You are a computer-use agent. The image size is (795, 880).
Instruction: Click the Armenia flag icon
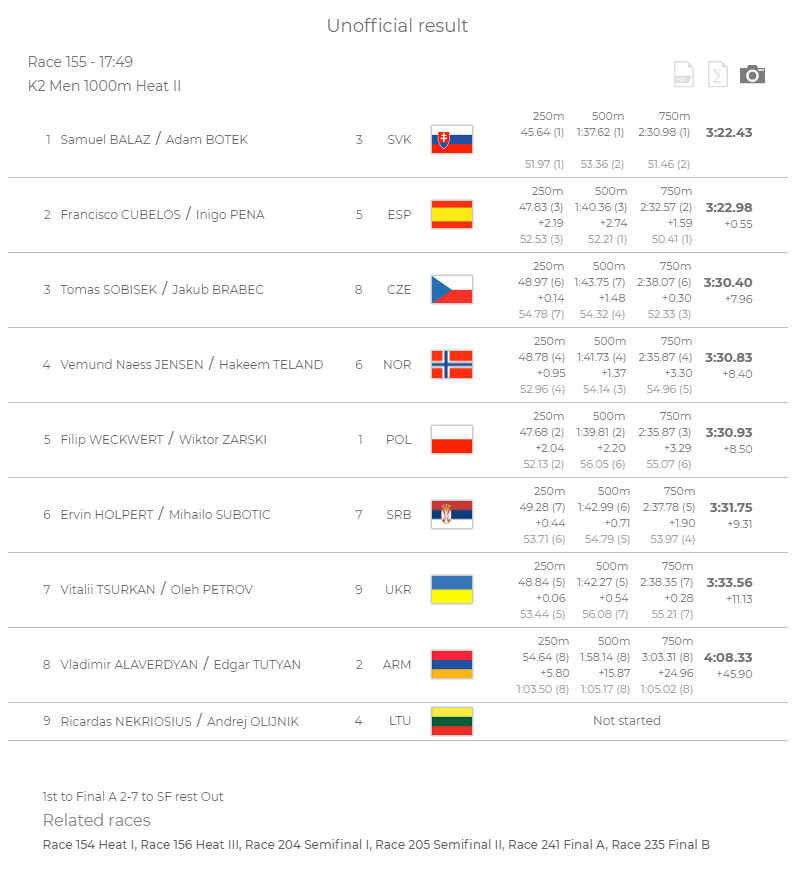(452, 664)
